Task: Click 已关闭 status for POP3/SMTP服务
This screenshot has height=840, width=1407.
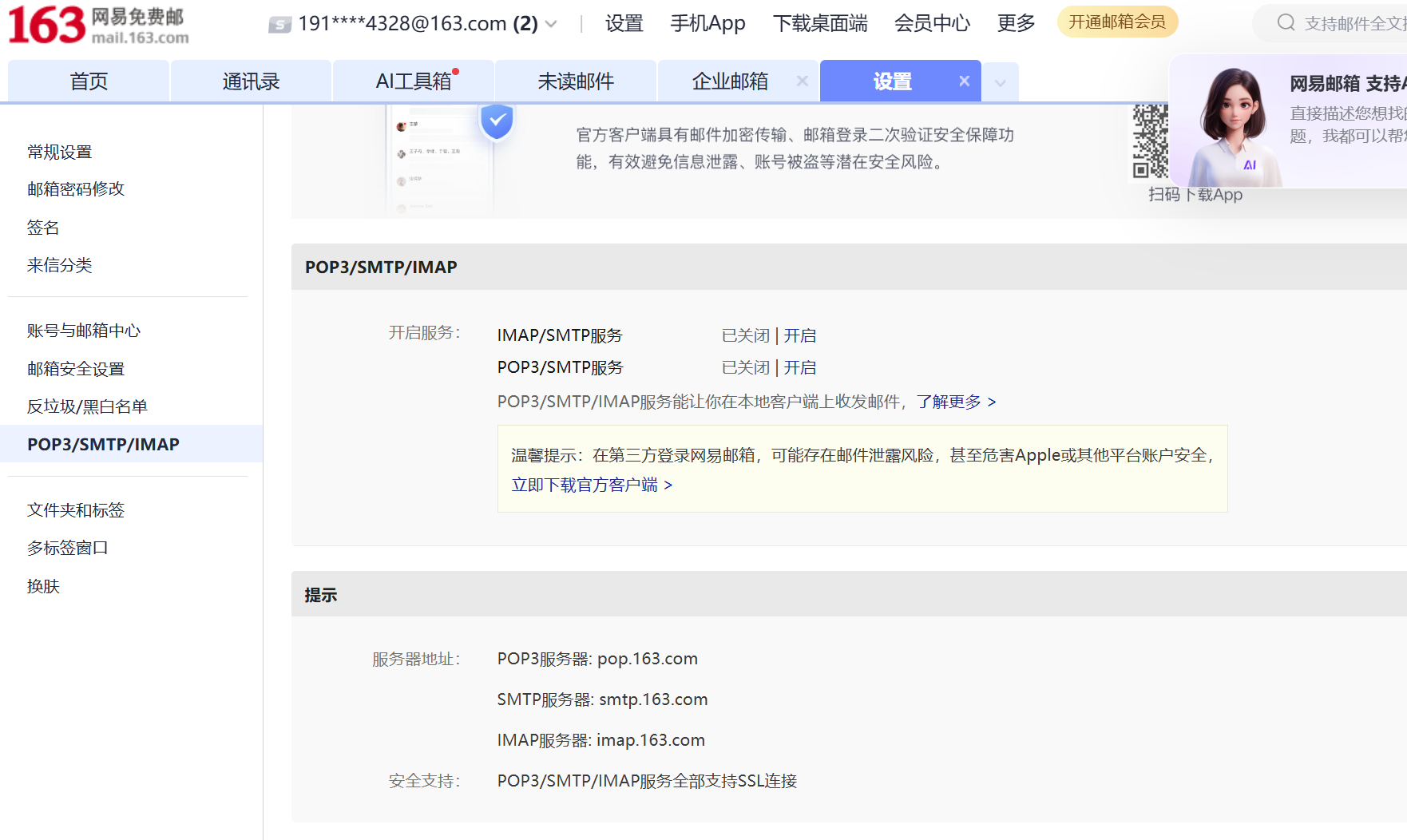Action: (x=746, y=367)
